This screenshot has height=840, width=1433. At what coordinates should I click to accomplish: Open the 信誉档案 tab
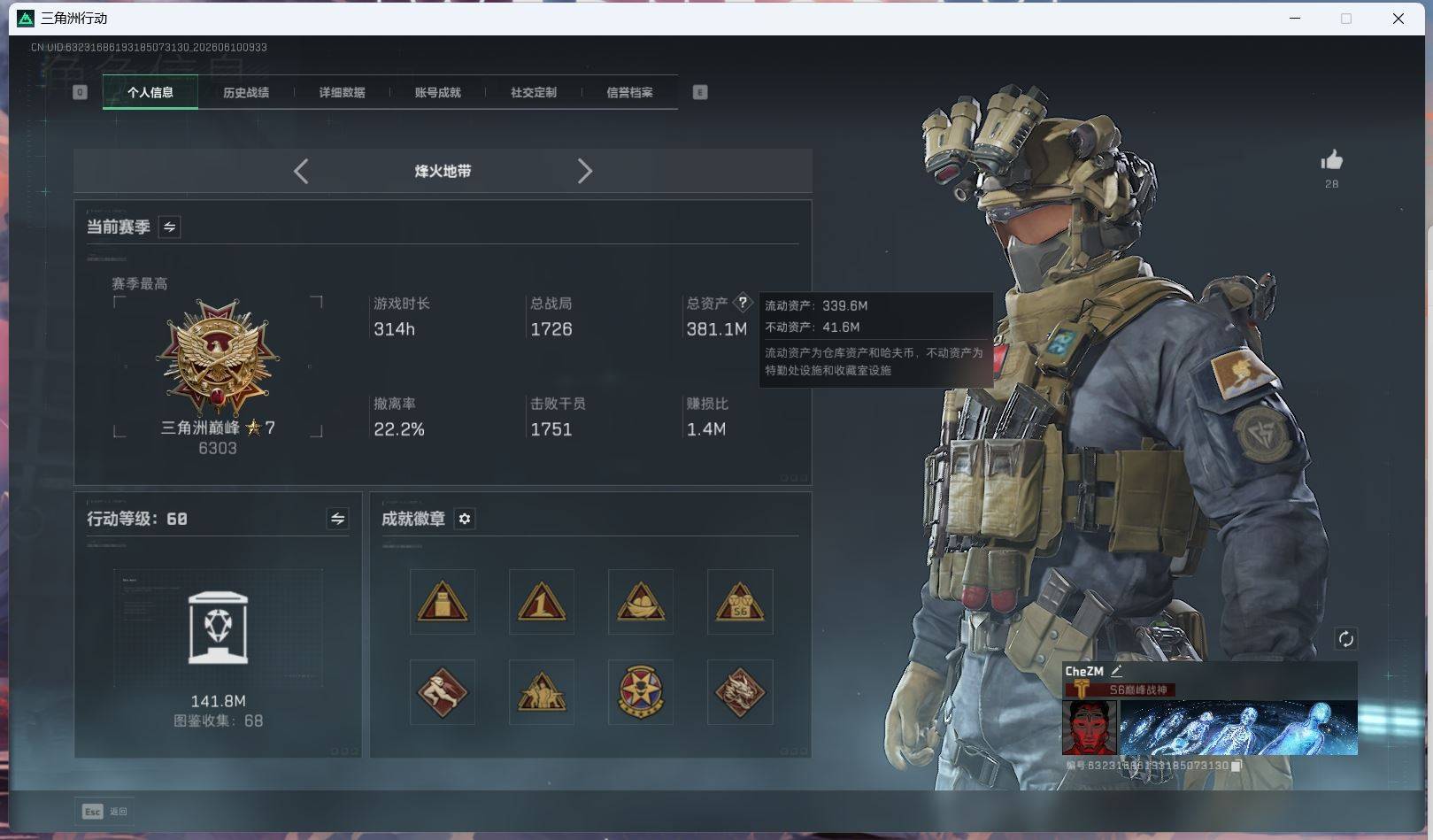point(629,92)
